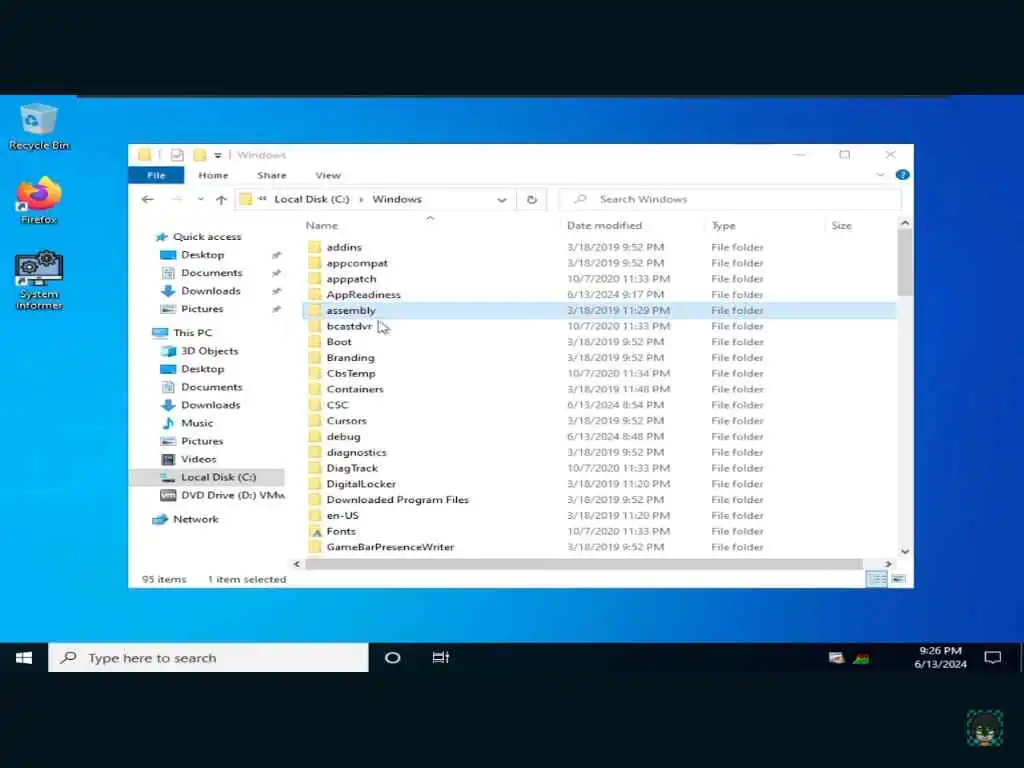Viewport: 1024px width, 768px height.
Task: Select the GameBarPresenceWriter folder
Action: click(x=600, y=547)
